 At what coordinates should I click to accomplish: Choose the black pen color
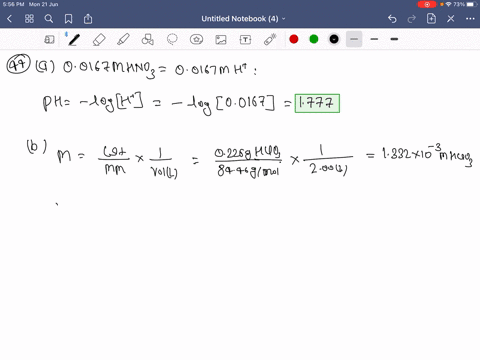click(x=334, y=39)
